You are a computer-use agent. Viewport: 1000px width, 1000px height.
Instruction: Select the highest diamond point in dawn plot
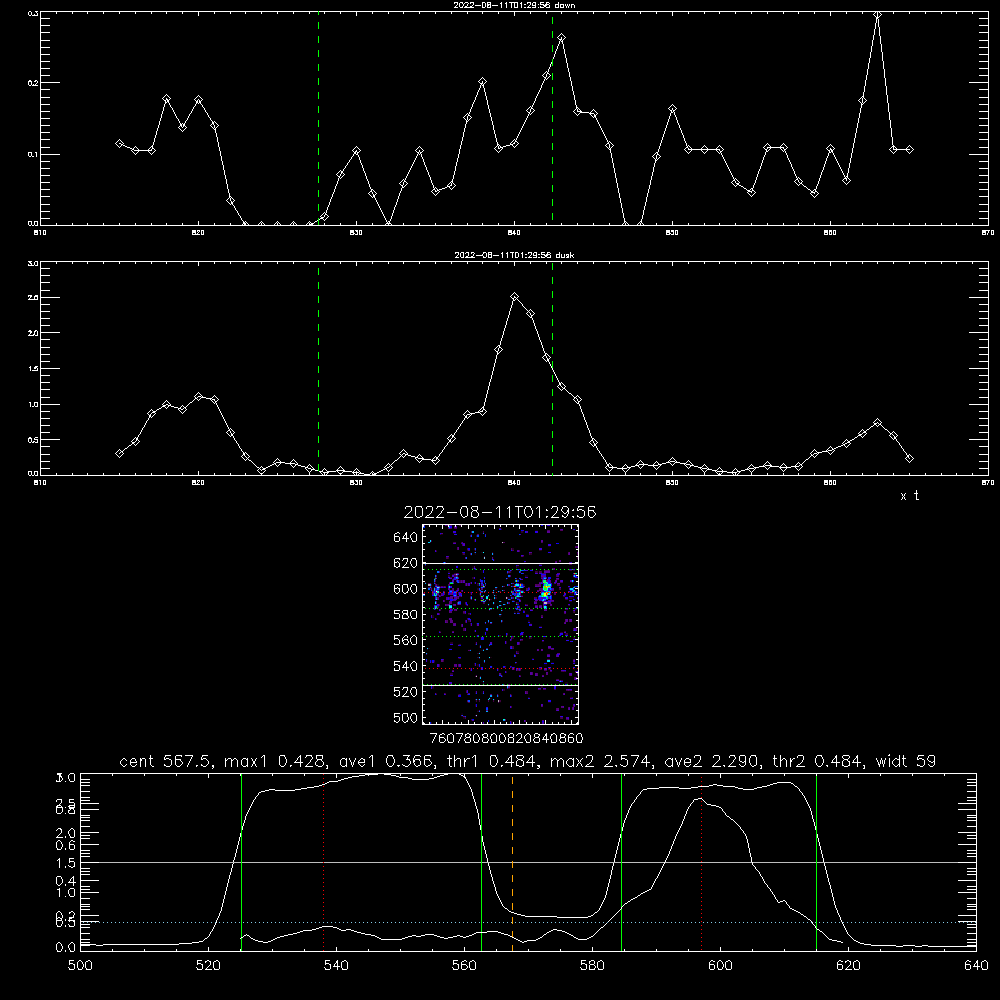pos(878,15)
